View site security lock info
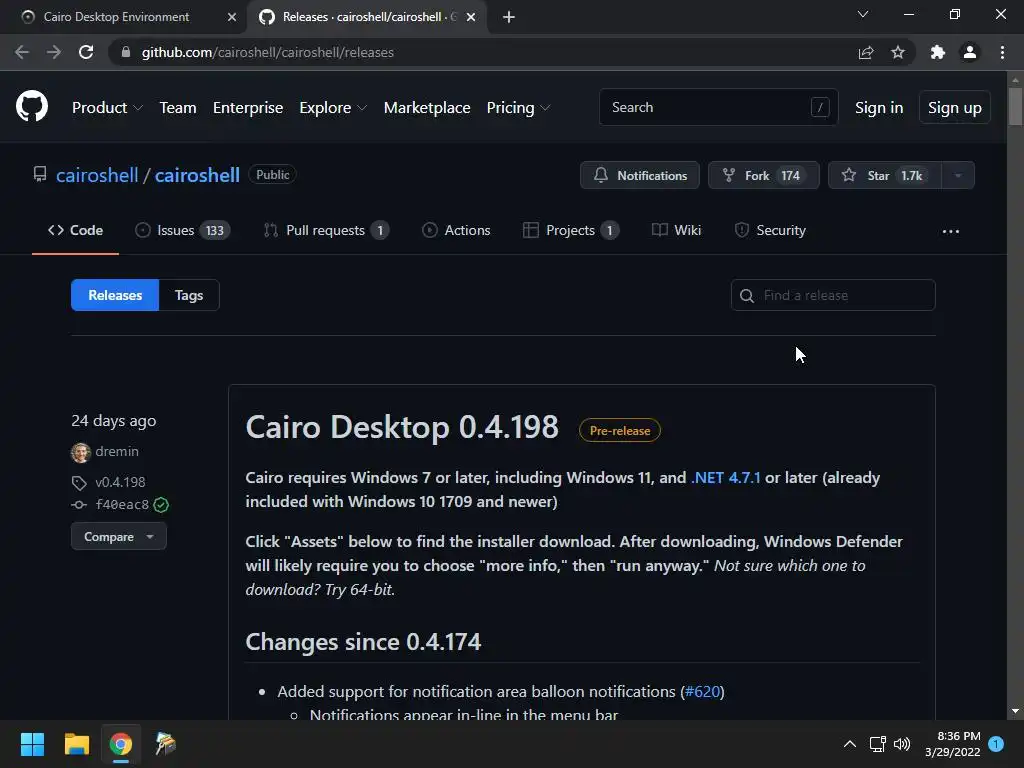Image resolution: width=1024 pixels, height=768 pixels. [x=126, y=52]
